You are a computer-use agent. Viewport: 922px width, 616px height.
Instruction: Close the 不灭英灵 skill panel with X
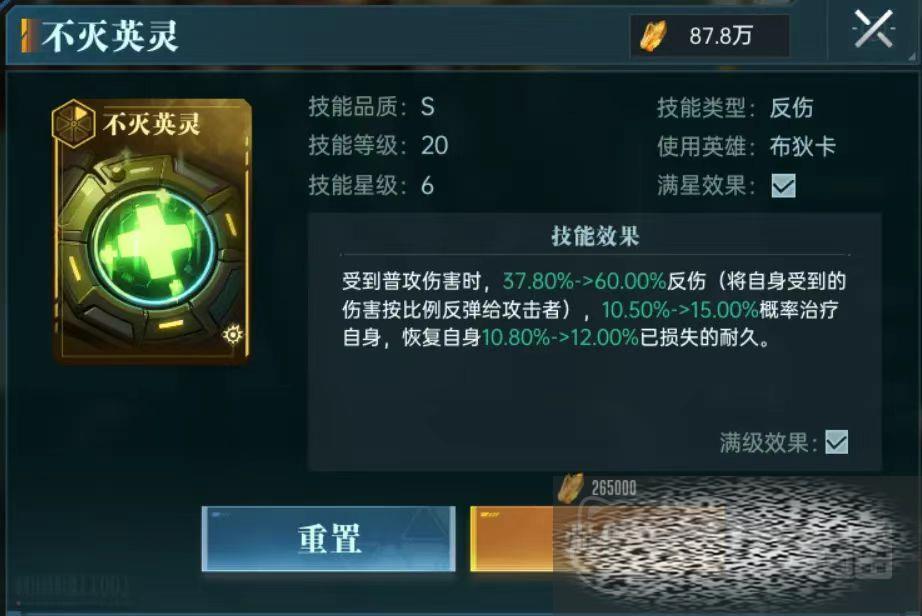coord(873,29)
